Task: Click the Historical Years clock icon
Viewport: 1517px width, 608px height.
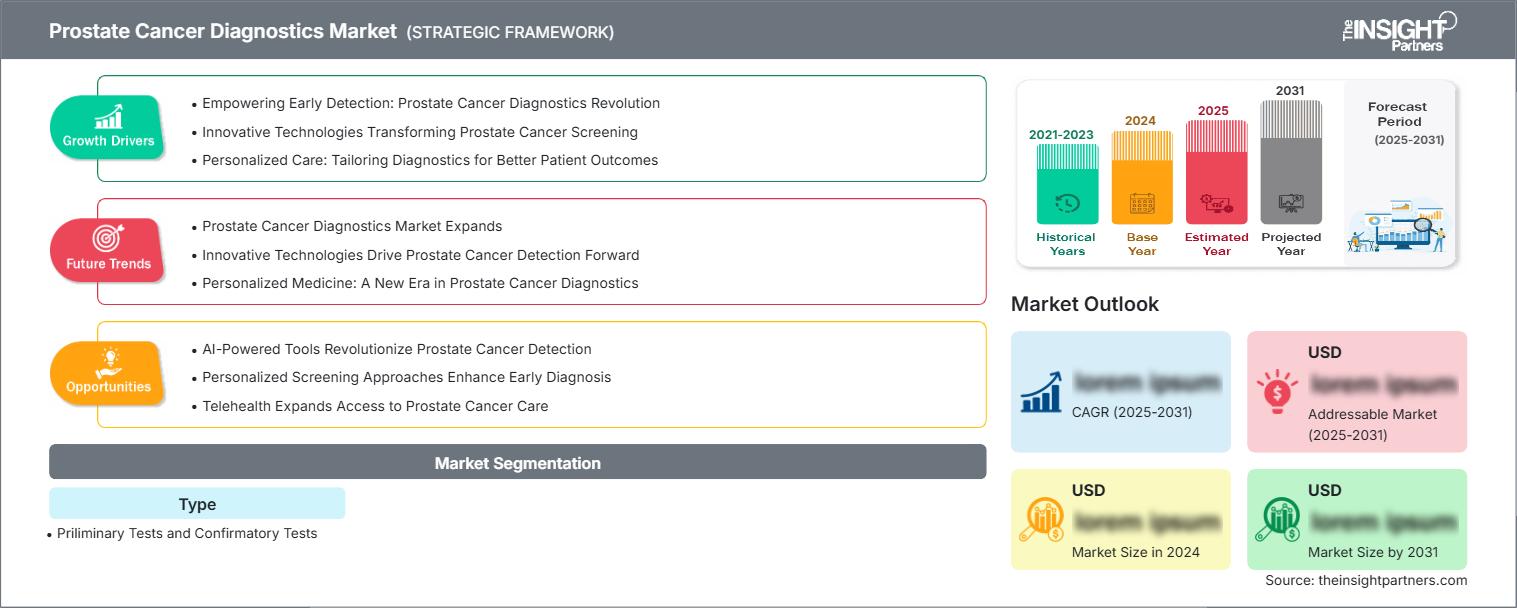Action: tap(1067, 204)
